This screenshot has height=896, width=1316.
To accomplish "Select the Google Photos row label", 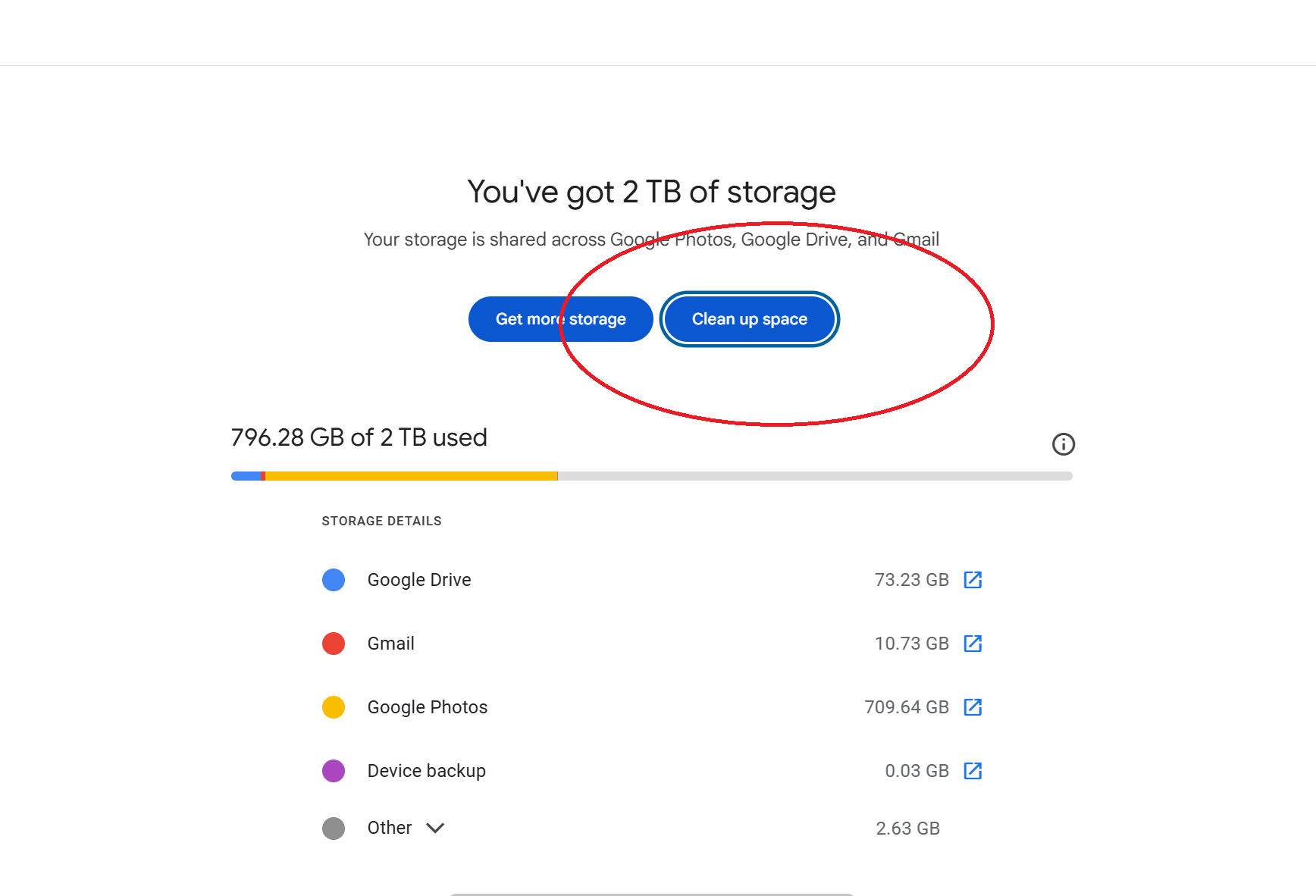I will tap(428, 707).
